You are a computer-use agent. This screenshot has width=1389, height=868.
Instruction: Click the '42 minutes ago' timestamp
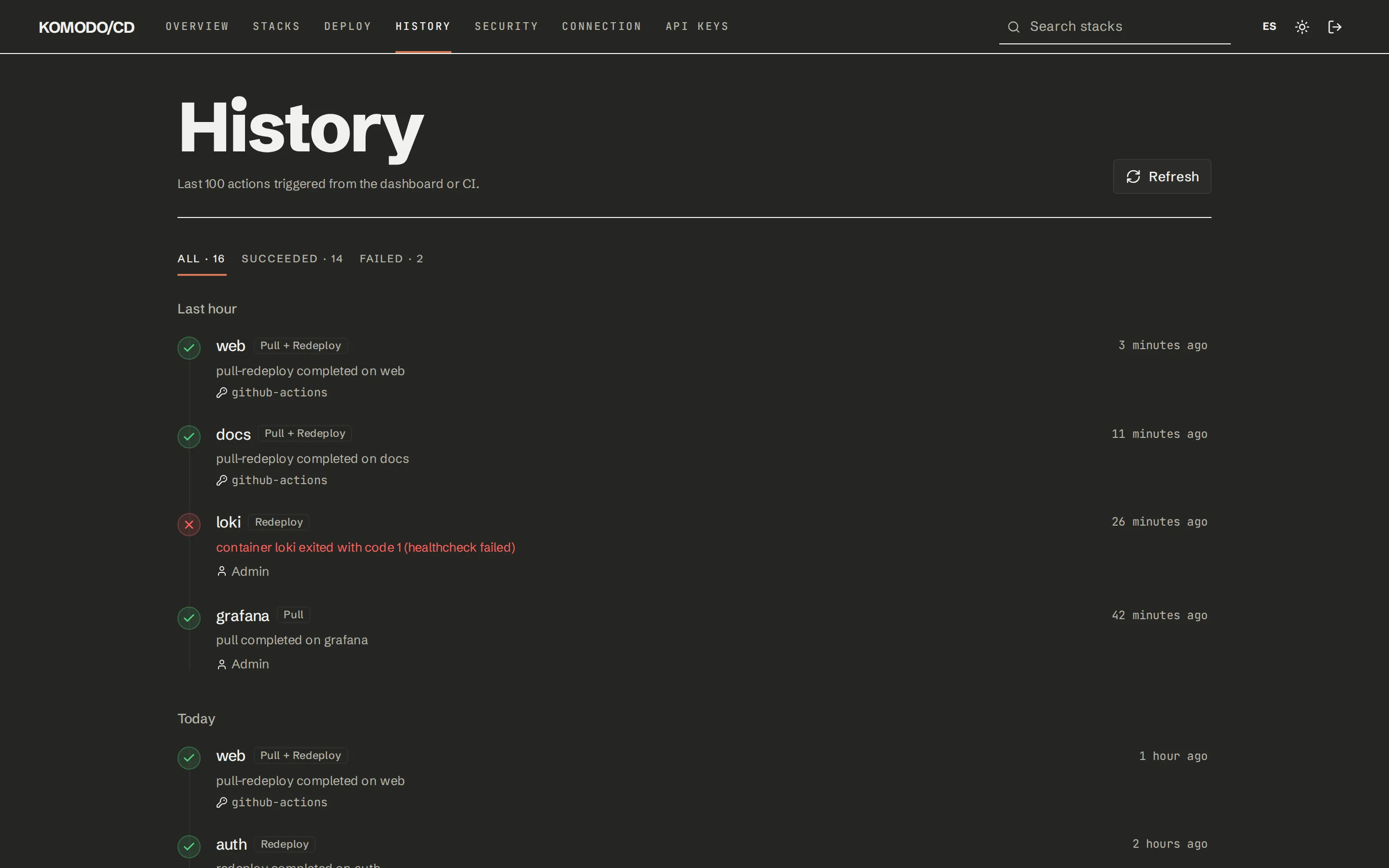click(x=1159, y=615)
